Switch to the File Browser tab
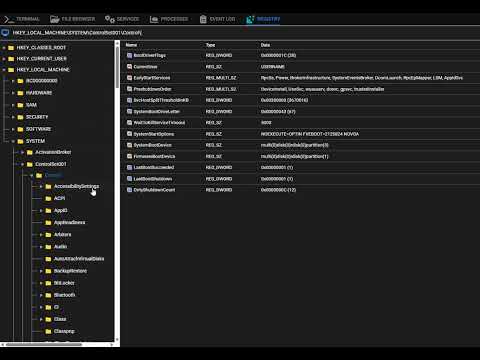 tap(73, 19)
